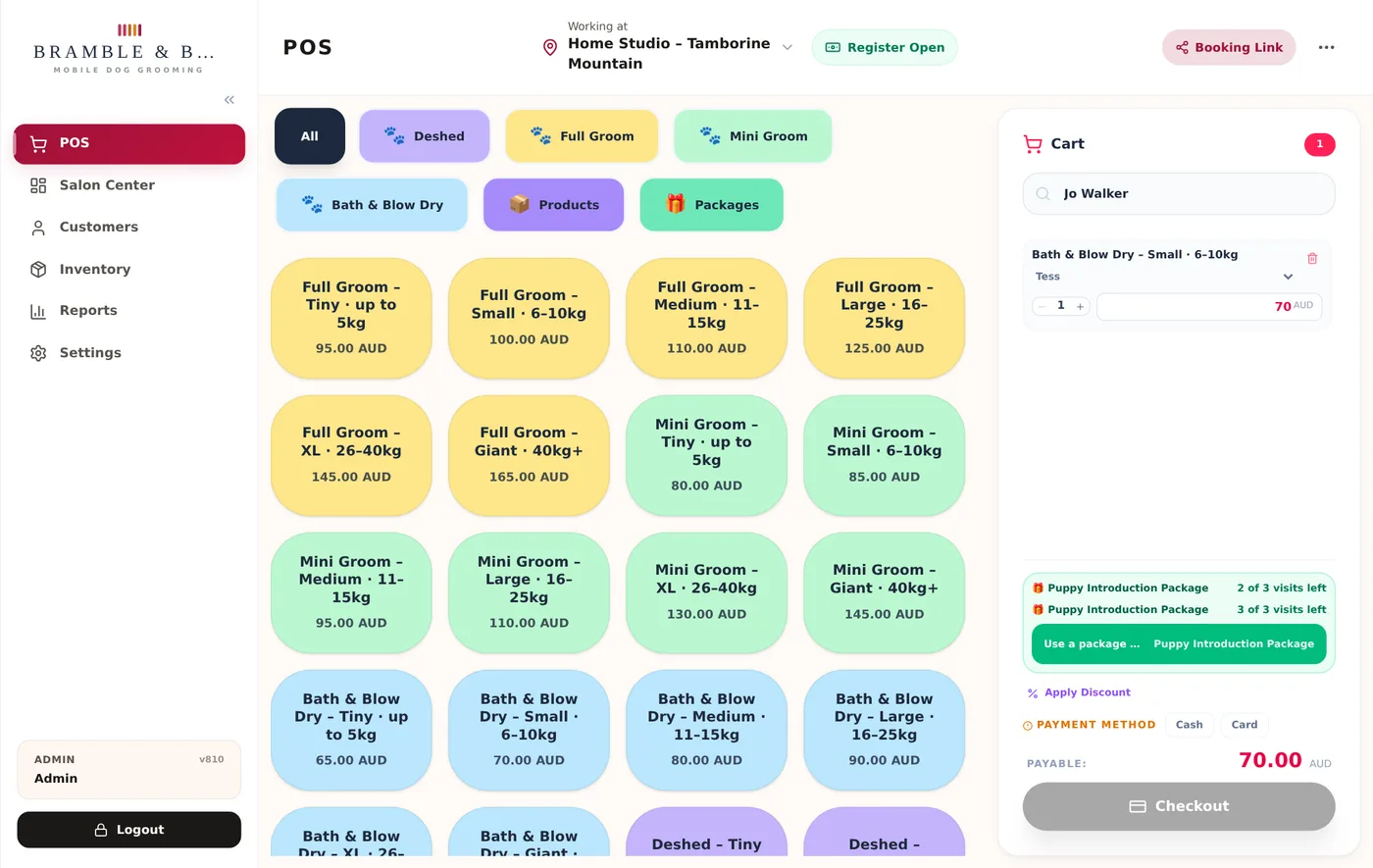Add Full Groom Small 6-10kg to cart
This screenshot has width=1373, height=868.
(x=529, y=318)
